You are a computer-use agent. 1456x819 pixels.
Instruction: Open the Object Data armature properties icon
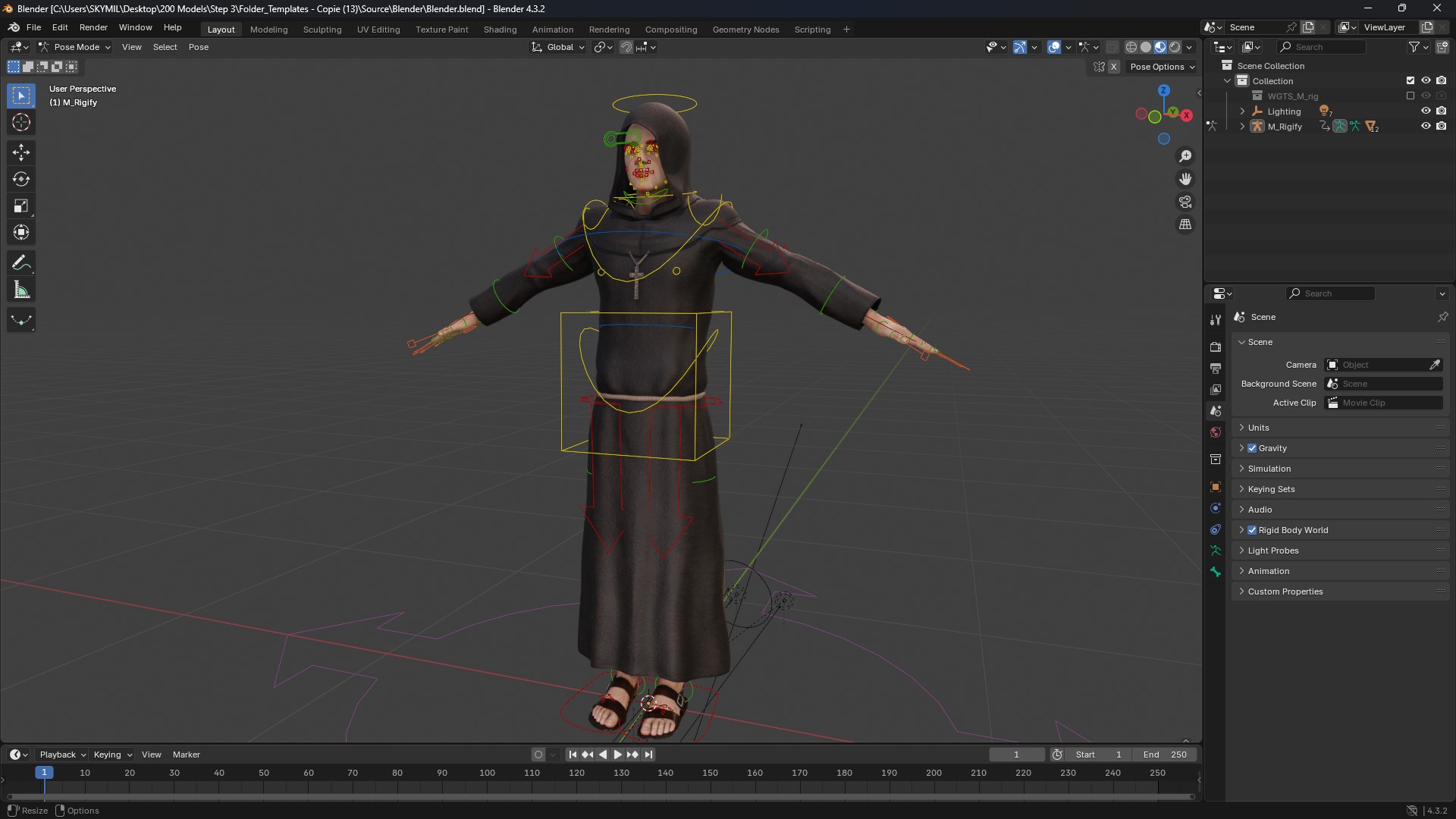coord(1216,551)
